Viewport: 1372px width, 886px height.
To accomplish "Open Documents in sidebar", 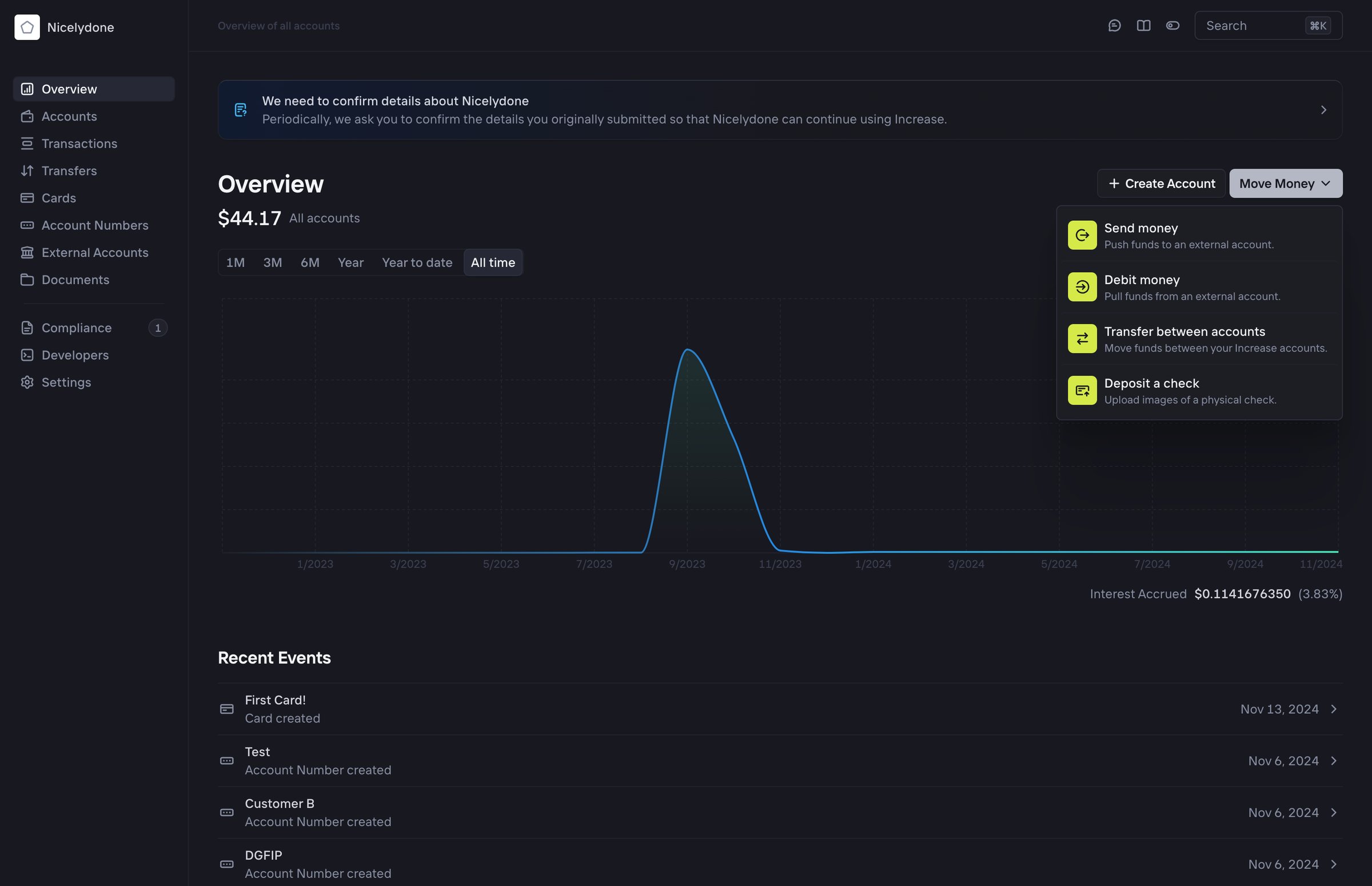I will pos(94,280).
